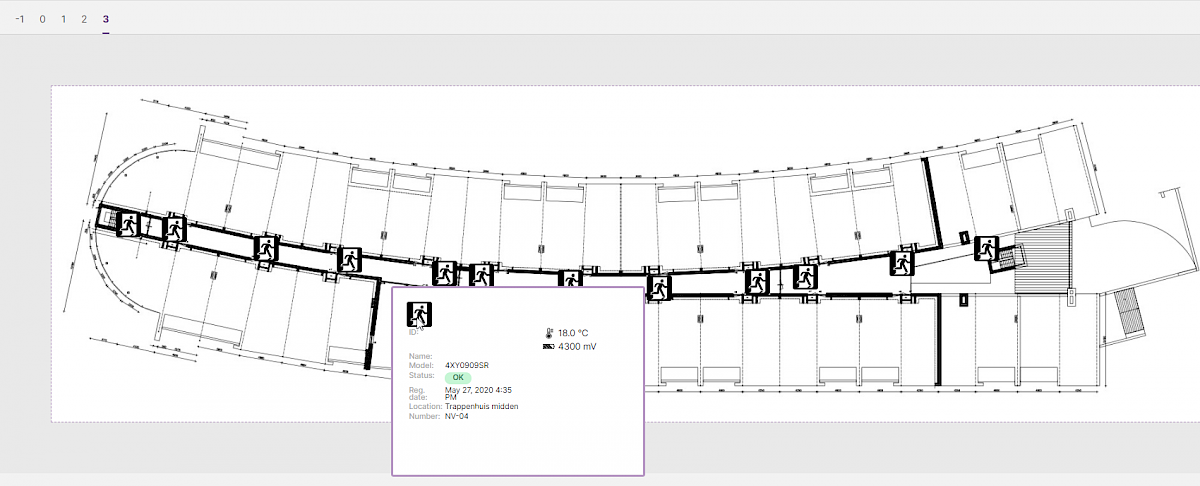
Task: Open floor tab 1
Action: [x=63, y=19]
